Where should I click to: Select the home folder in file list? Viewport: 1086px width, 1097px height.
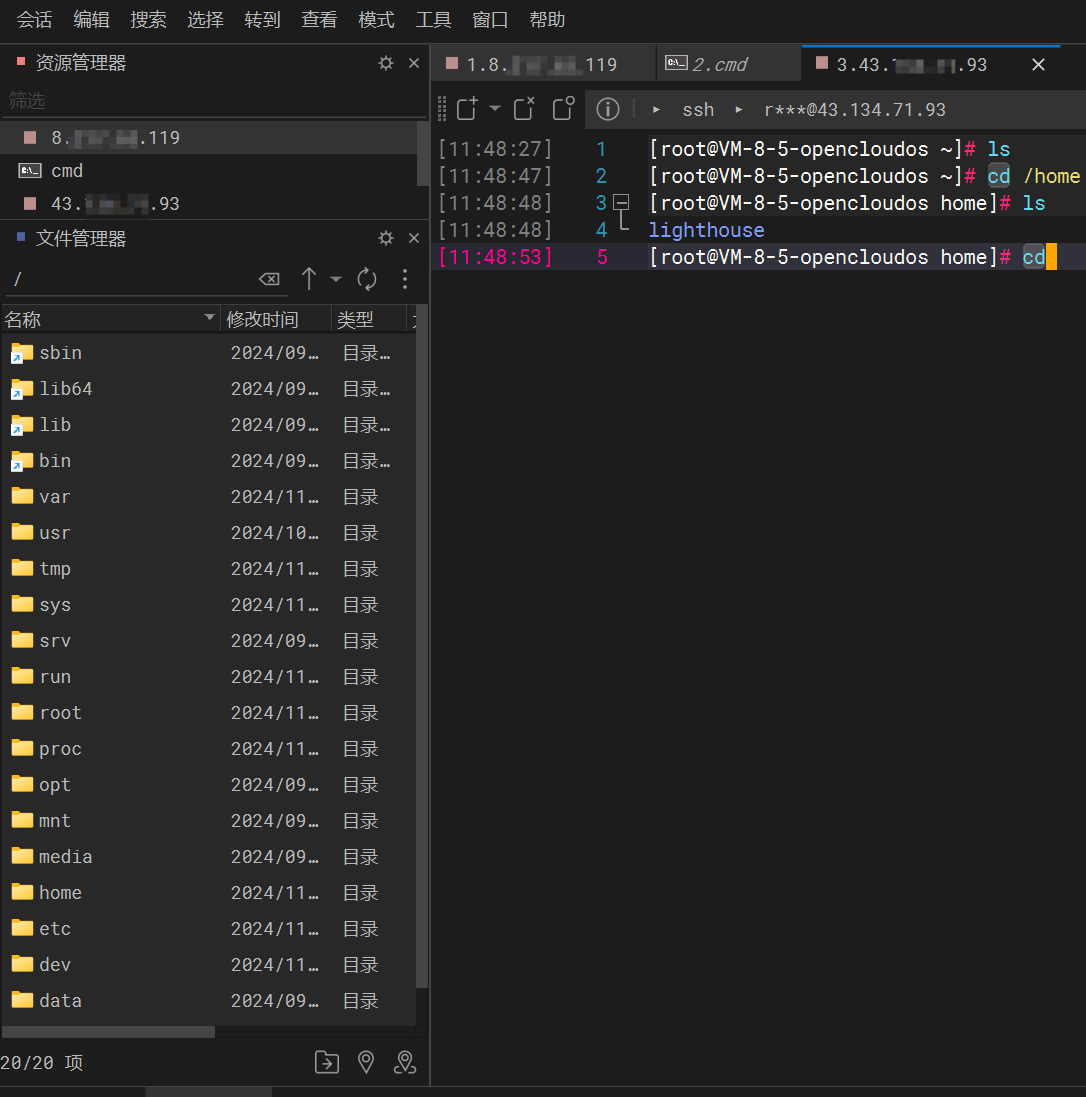tap(209, 893)
